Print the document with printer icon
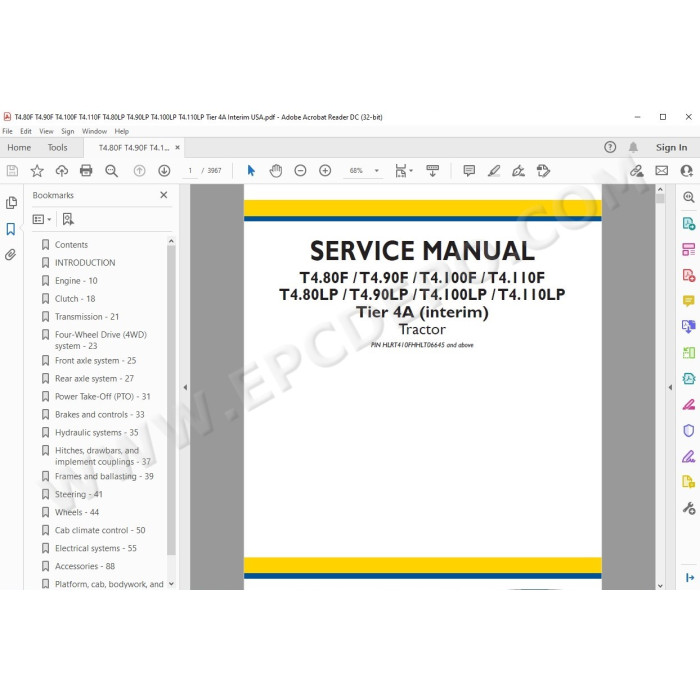The width and height of the screenshot is (700, 700). (x=86, y=171)
